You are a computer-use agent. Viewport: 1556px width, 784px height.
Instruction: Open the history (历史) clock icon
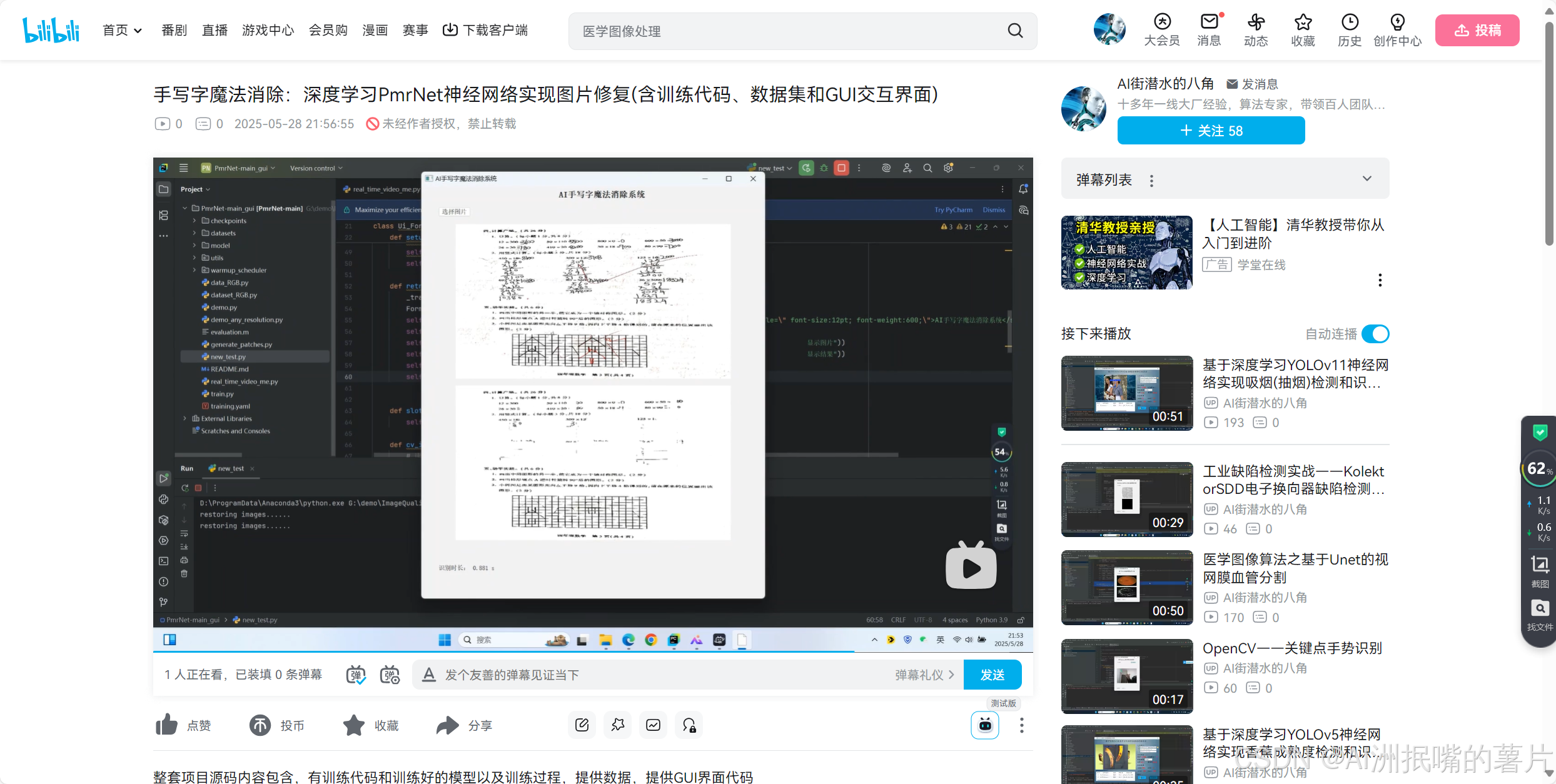(x=1350, y=23)
